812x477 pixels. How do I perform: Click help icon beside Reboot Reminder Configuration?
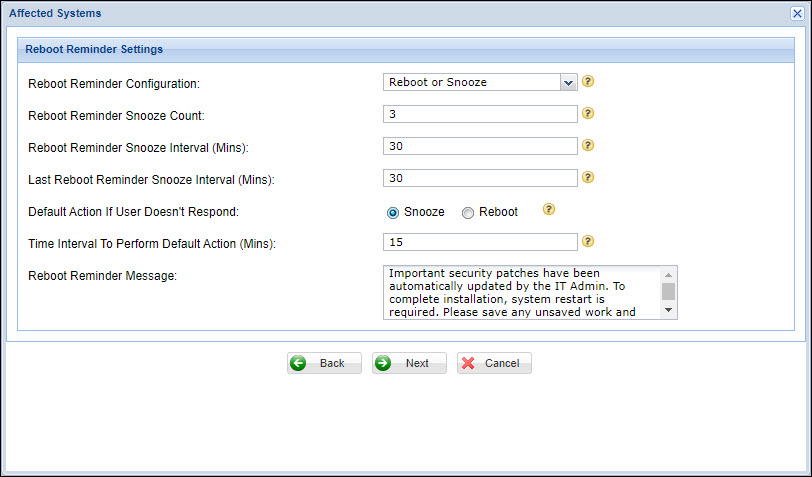coord(588,82)
